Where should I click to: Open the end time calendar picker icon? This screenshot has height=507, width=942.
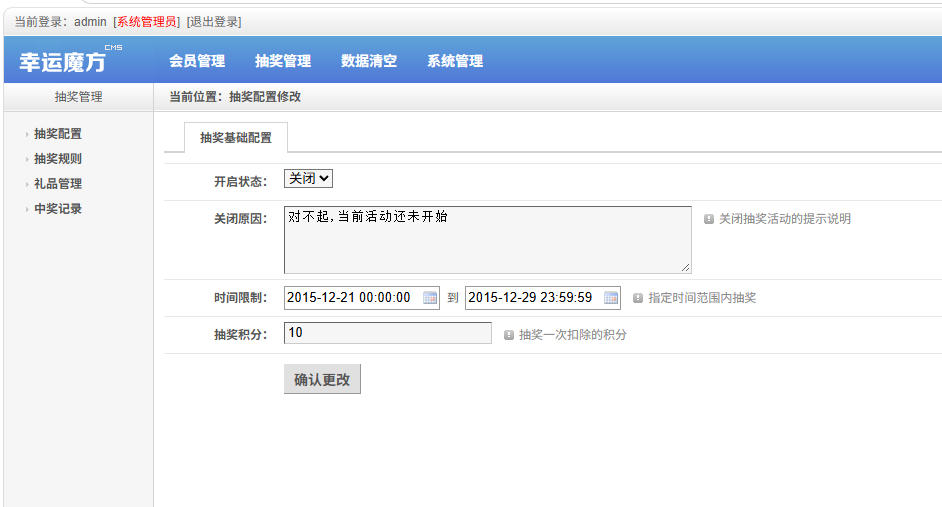pyautogui.click(x=611, y=298)
